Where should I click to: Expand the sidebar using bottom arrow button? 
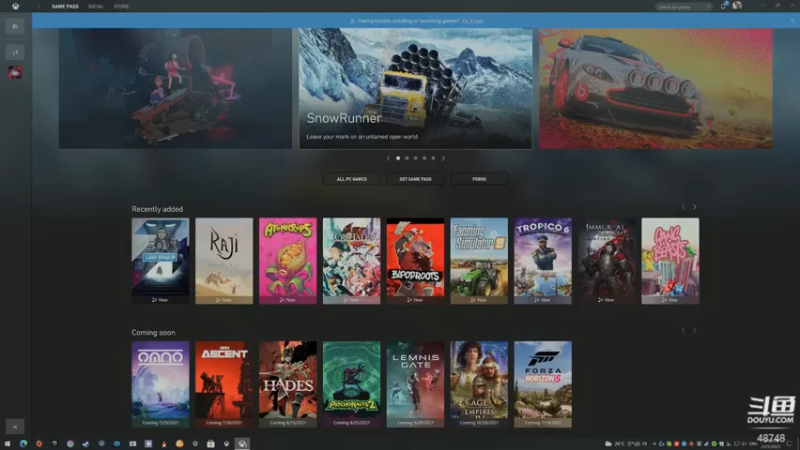coord(15,427)
